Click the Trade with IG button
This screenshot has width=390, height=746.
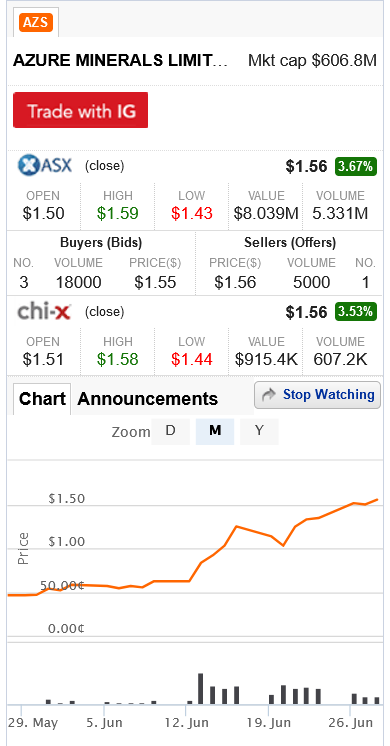80,110
